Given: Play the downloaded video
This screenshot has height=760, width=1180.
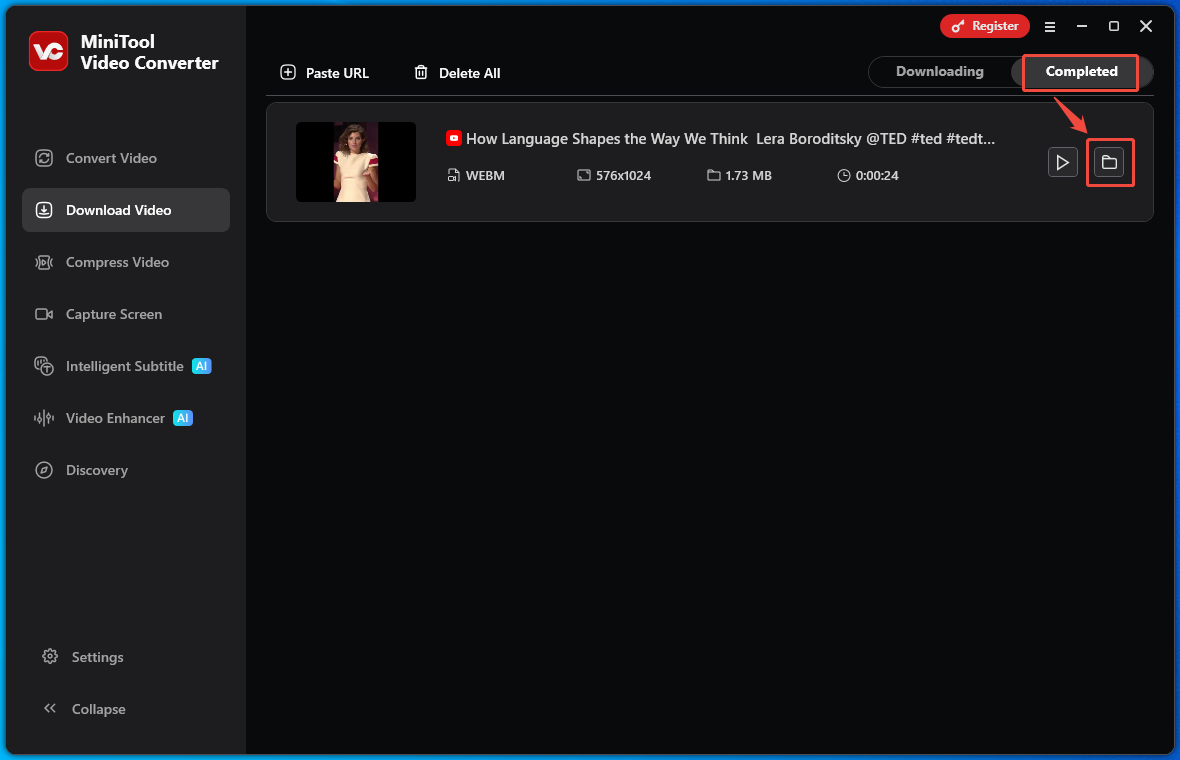Looking at the screenshot, I should point(1063,163).
